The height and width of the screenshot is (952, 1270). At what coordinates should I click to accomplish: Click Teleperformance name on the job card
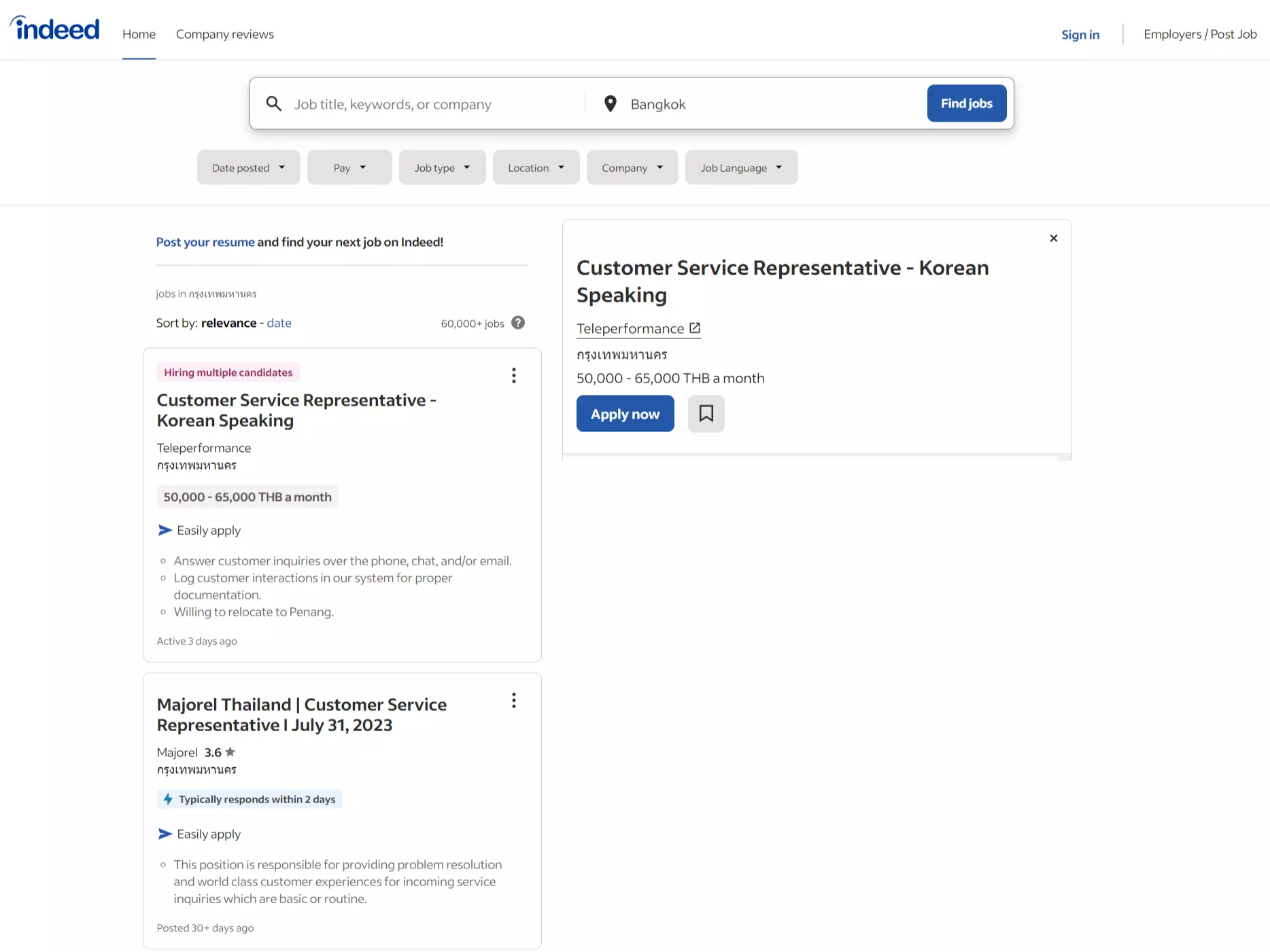[204, 448]
